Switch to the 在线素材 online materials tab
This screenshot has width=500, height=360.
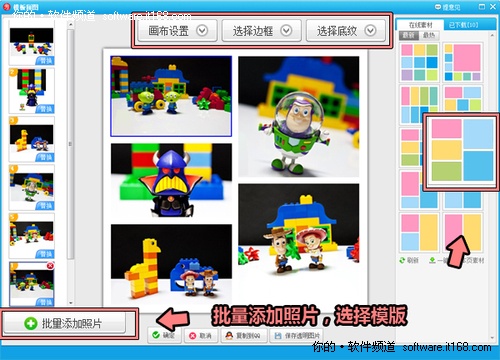coord(420,25)
